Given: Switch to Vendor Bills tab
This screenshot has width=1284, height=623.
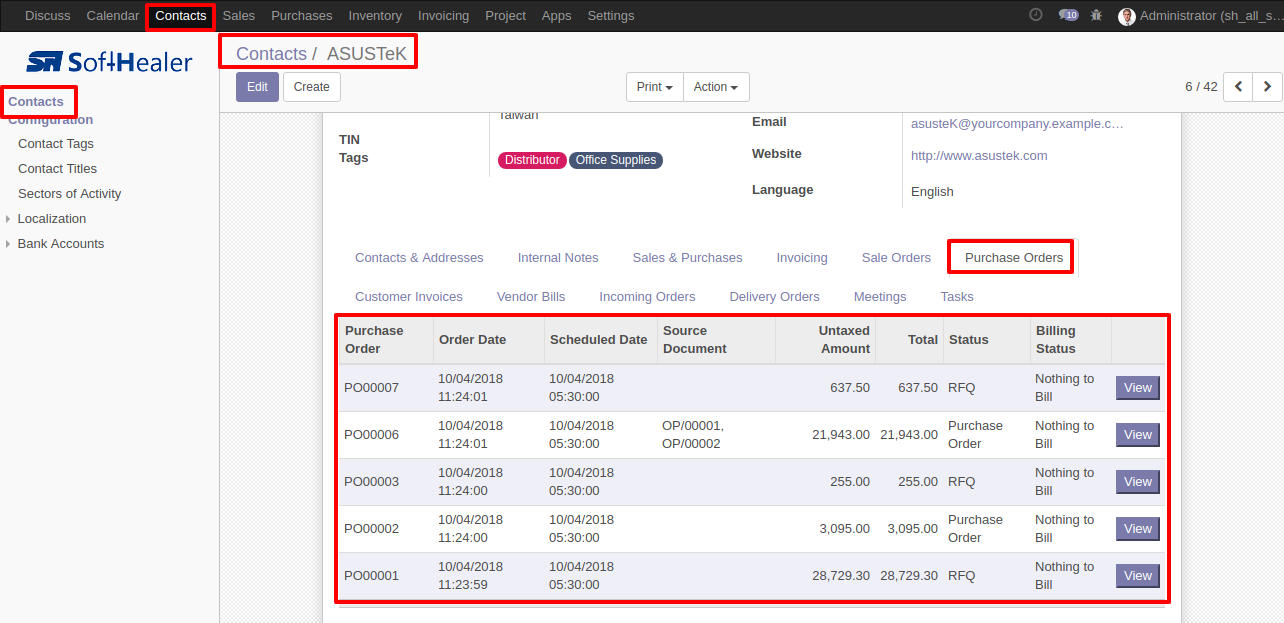Looking at the screenshot, I should tap(531, 297).
